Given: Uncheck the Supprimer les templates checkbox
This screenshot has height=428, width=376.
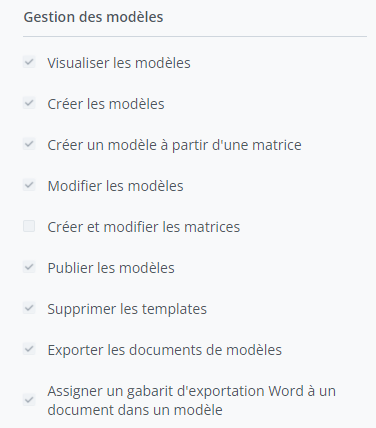Looking at the screenshot, I should pyautogui.click(x=29, y=308).
